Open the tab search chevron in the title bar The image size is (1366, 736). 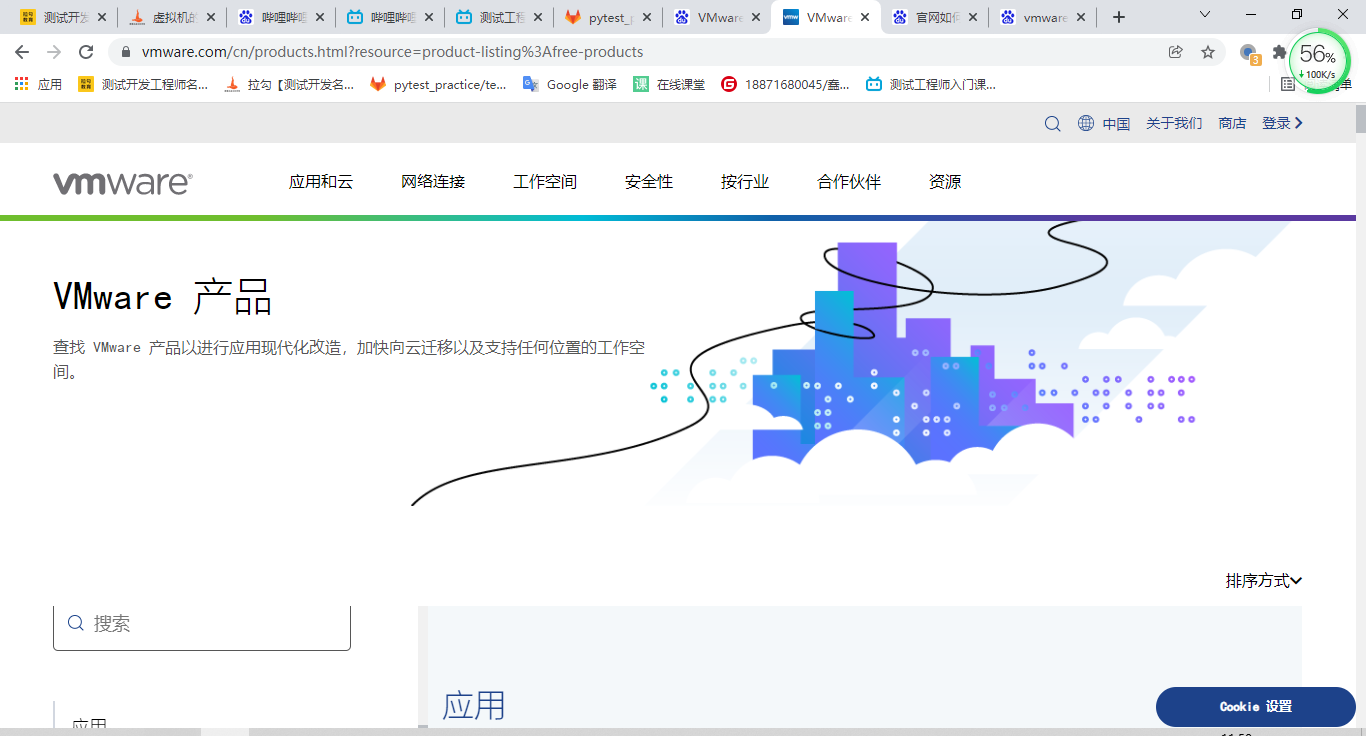1205,15
